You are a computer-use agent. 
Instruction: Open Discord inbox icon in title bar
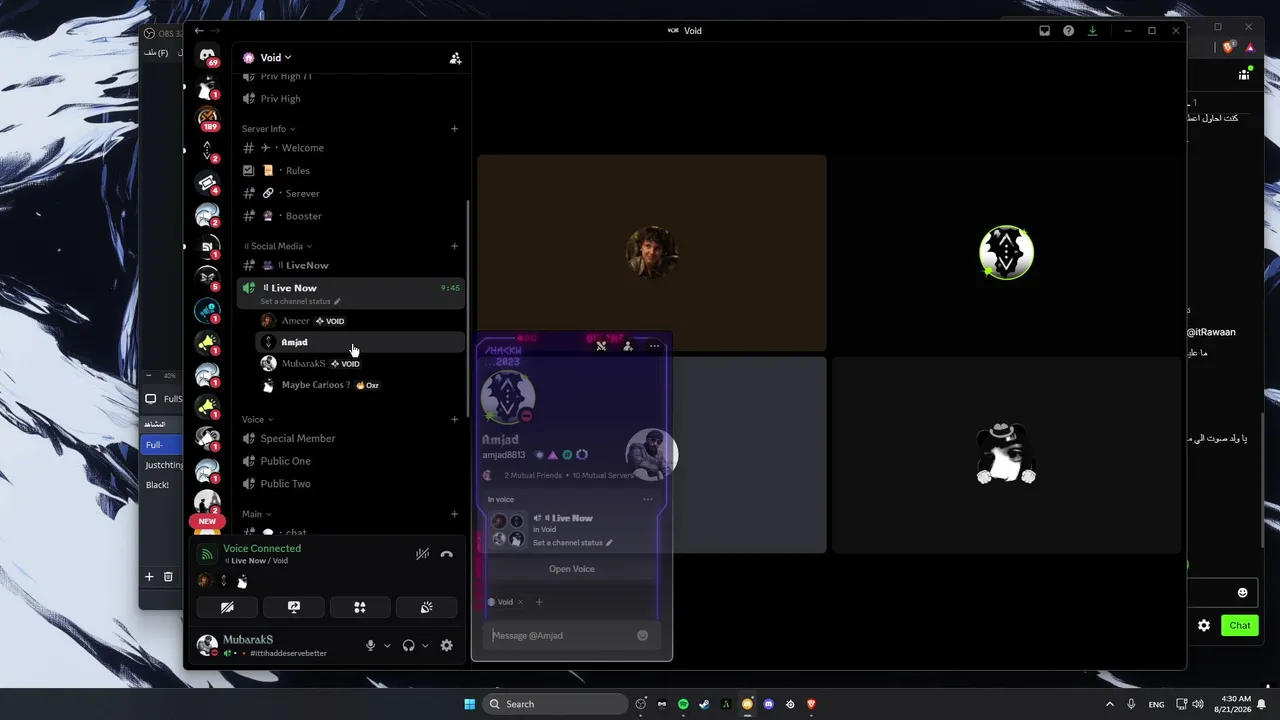[x=1045, y=31]
